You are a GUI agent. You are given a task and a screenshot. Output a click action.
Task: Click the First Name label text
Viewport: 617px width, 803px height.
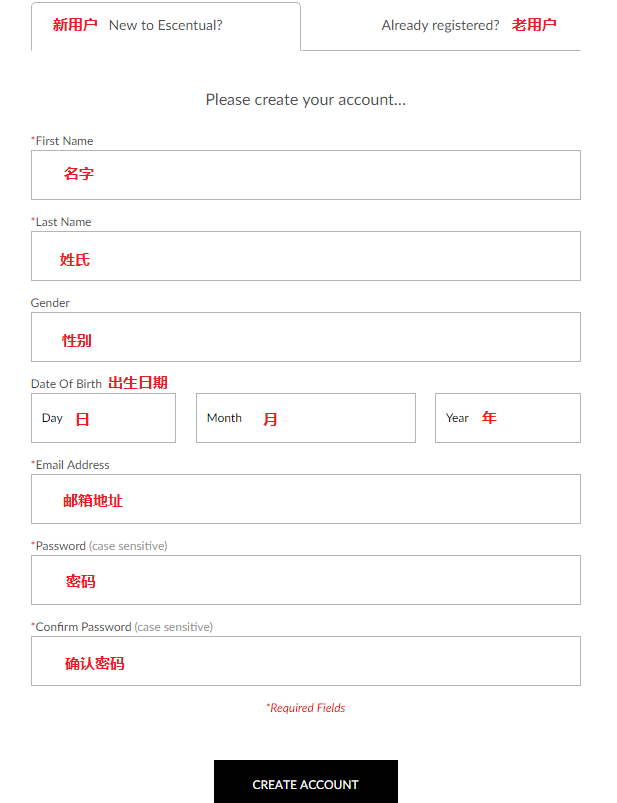[x=64, y=141]
